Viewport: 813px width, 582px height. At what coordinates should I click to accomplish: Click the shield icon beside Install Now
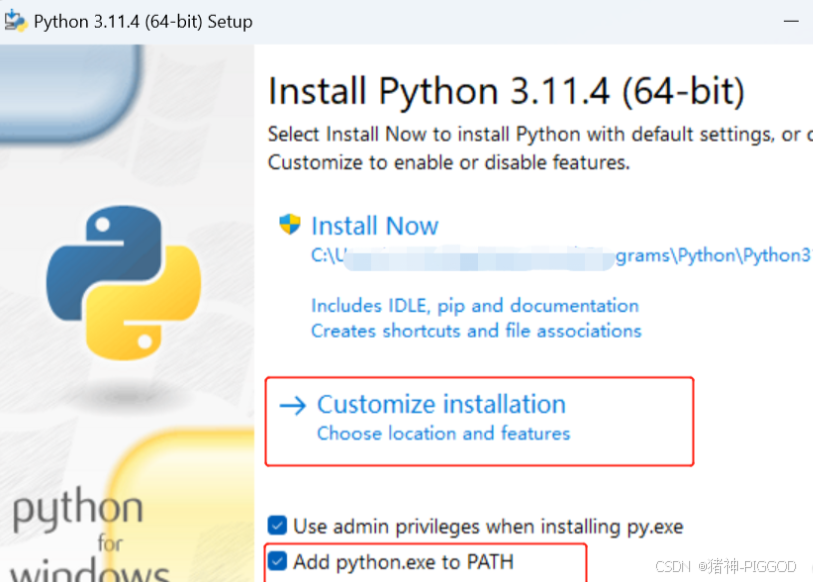[x=290, y=225]
